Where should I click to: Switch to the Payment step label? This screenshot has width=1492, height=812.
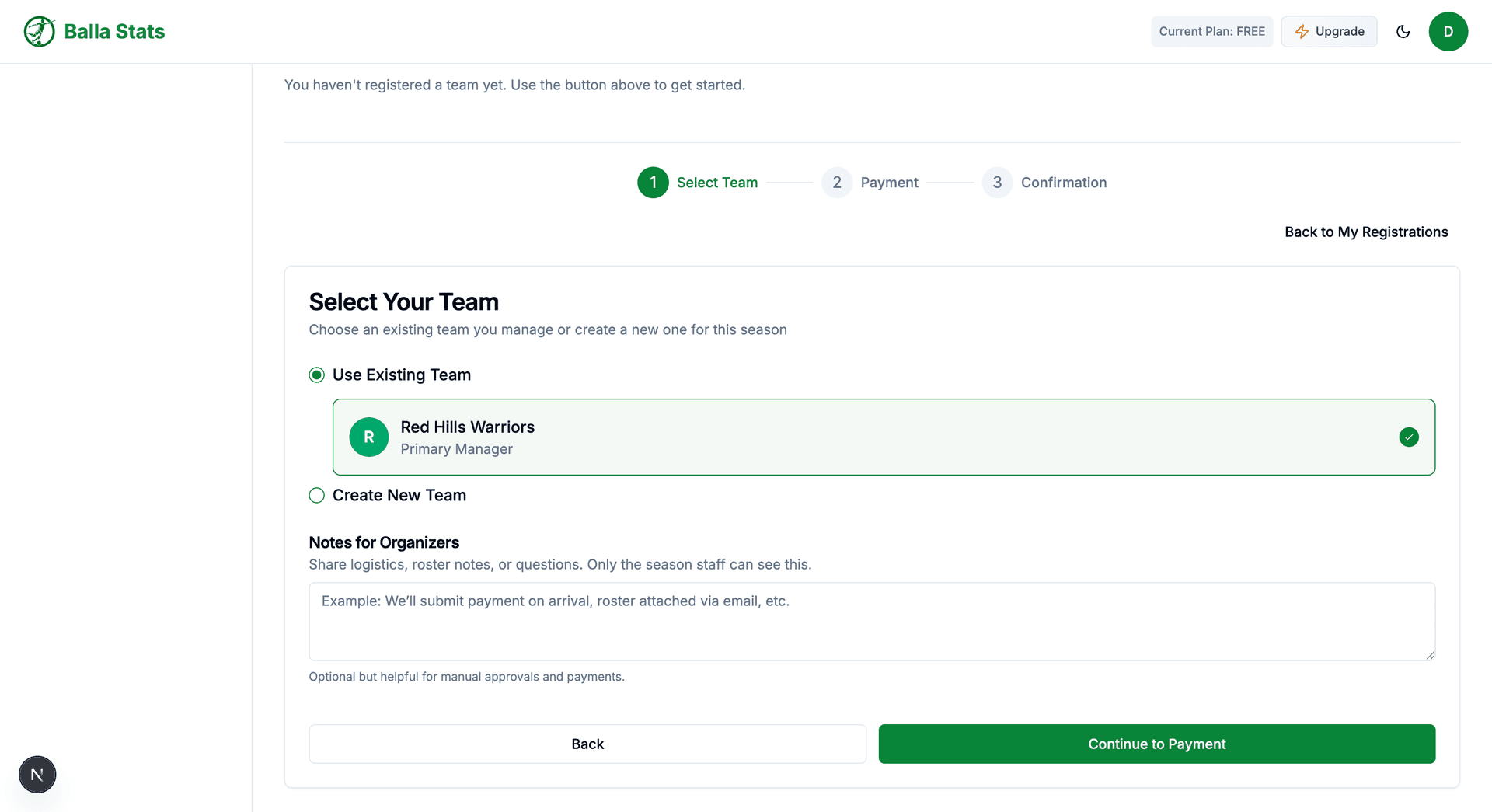click(x=889, y=182)
